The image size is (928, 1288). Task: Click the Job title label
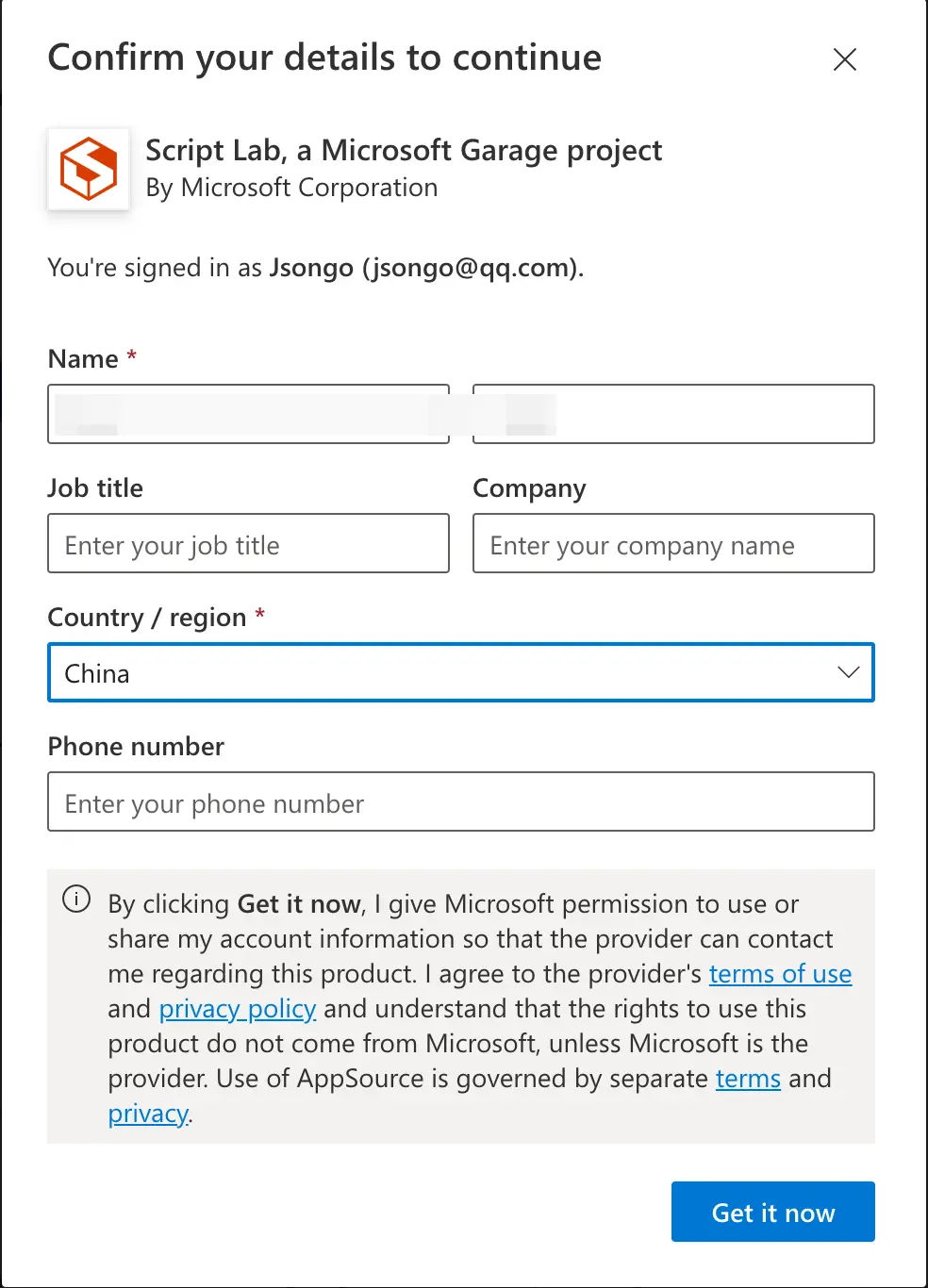pyautogui.click(x=95, y=488)
